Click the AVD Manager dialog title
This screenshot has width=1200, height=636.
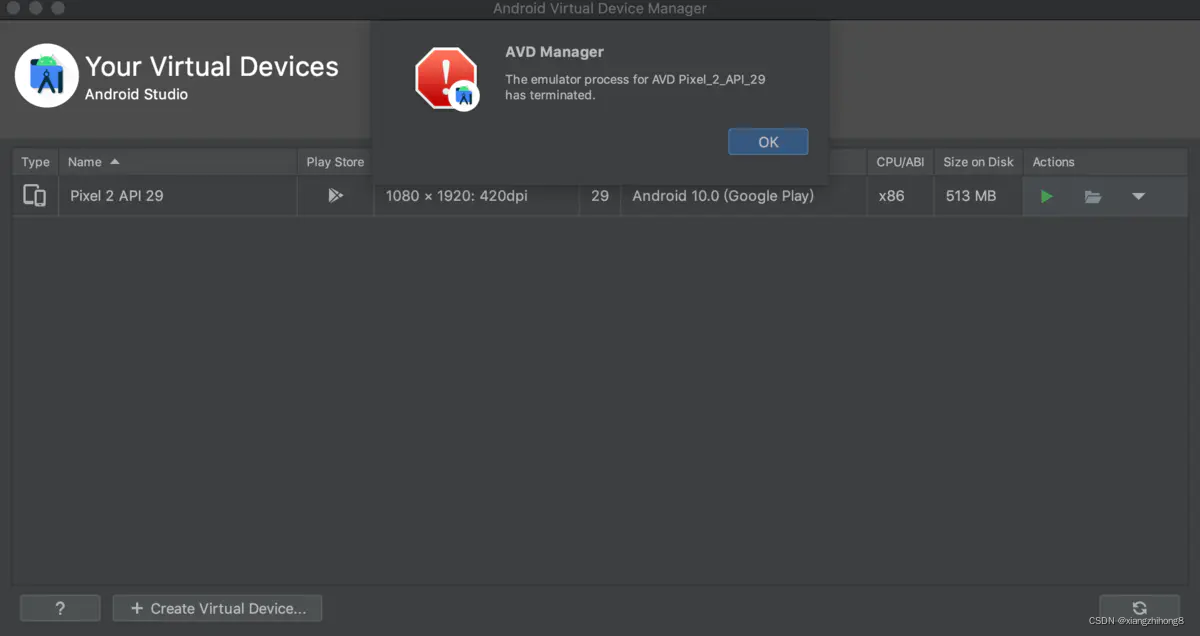click(554, 52)
